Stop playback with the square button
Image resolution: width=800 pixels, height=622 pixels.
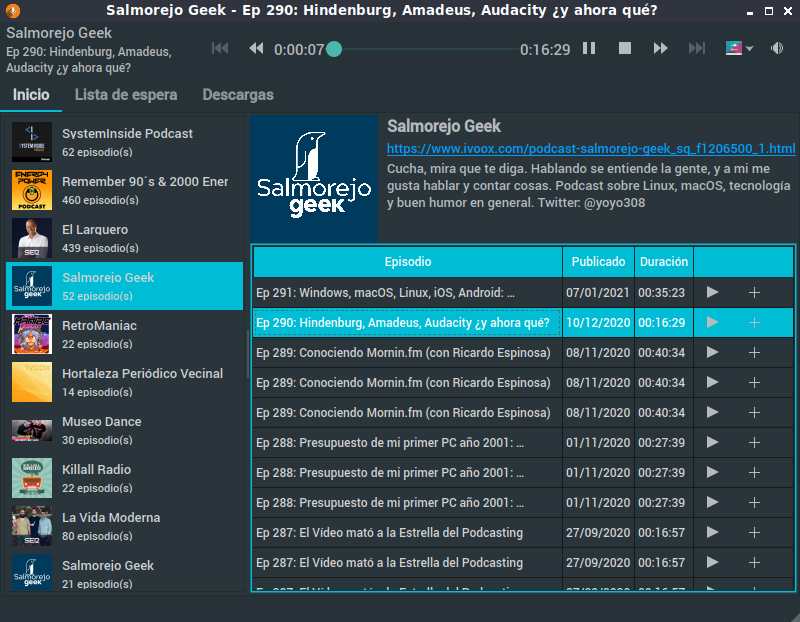(x=624, y=48)
